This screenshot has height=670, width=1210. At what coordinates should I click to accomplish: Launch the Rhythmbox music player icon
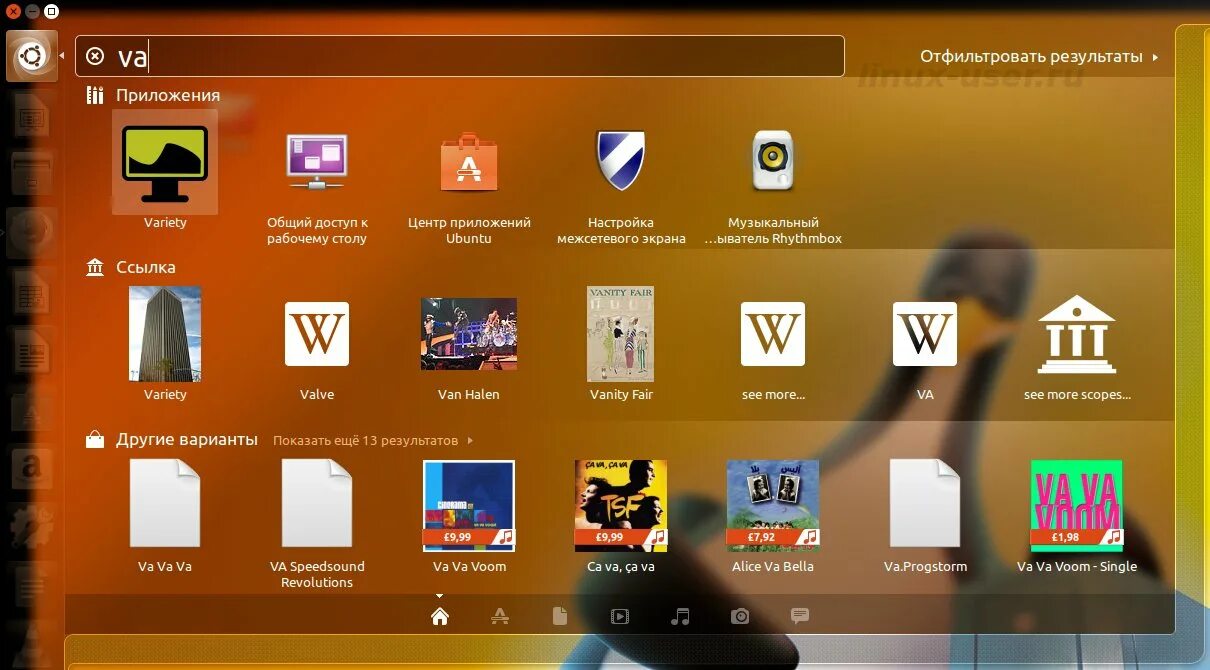(773, 161)
